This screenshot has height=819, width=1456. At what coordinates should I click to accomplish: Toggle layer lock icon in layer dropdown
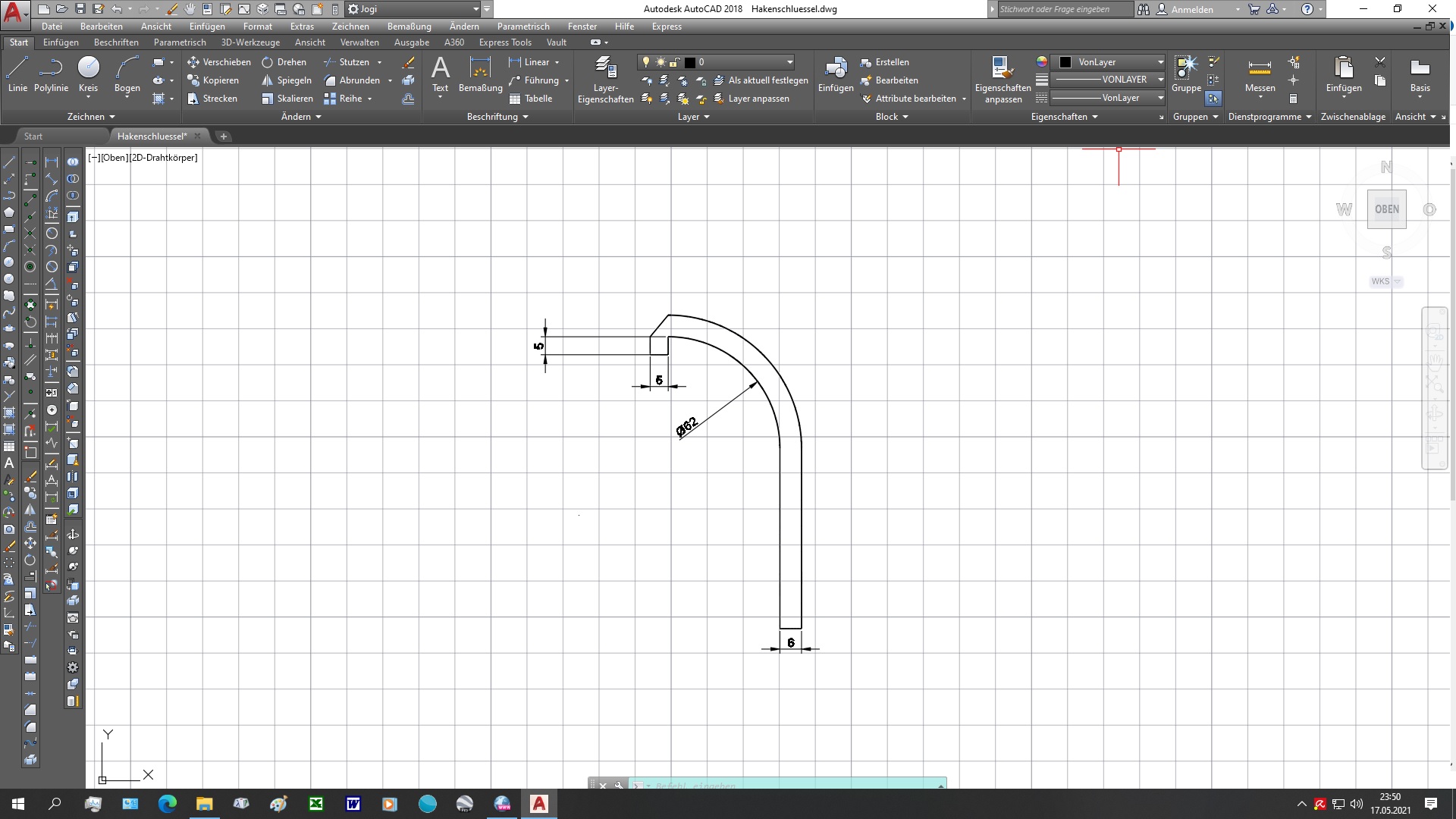point(674,62)
